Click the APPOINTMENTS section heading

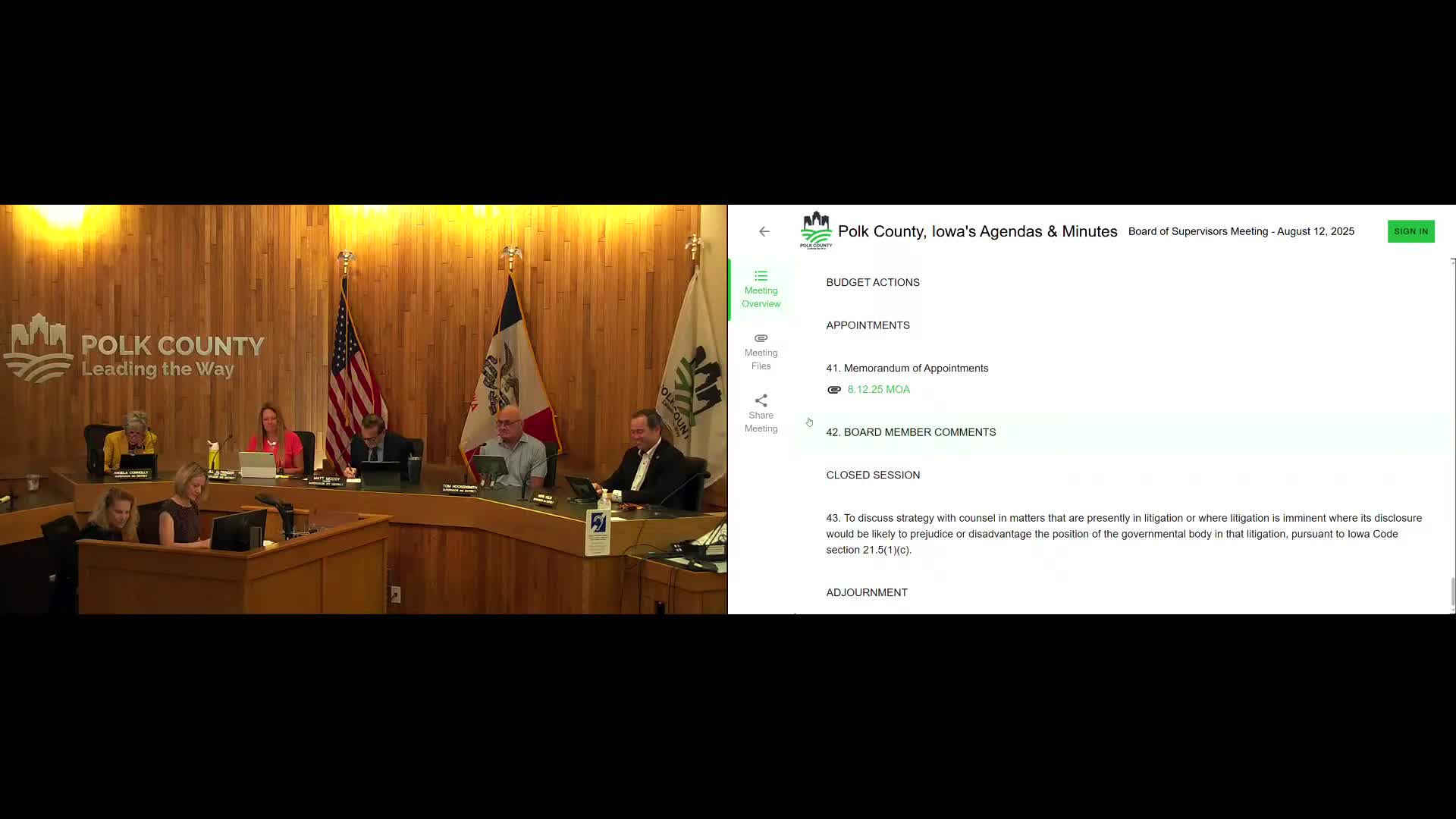click(x=868, y=325)
